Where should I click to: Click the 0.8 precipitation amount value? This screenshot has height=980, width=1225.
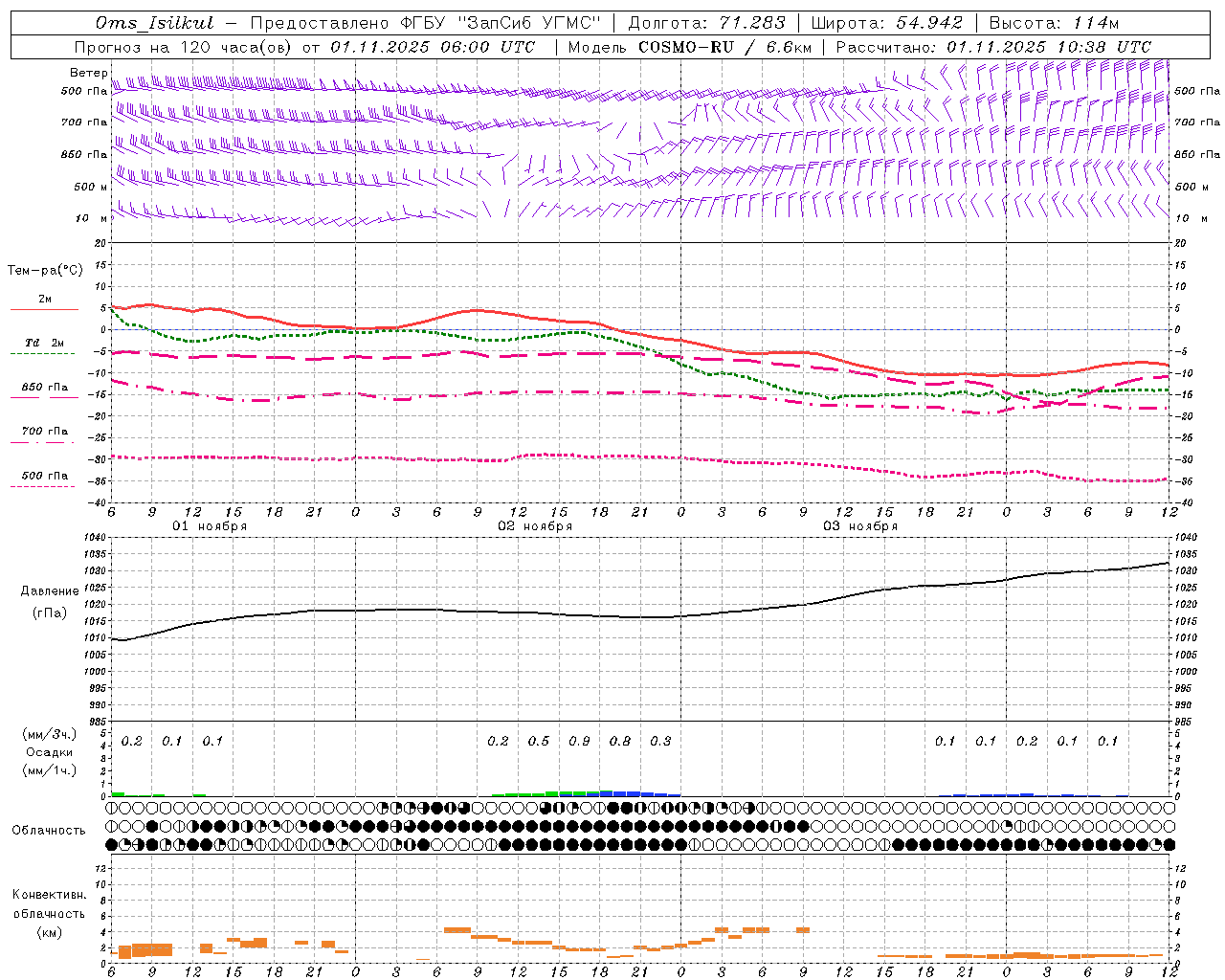(620, 742)
